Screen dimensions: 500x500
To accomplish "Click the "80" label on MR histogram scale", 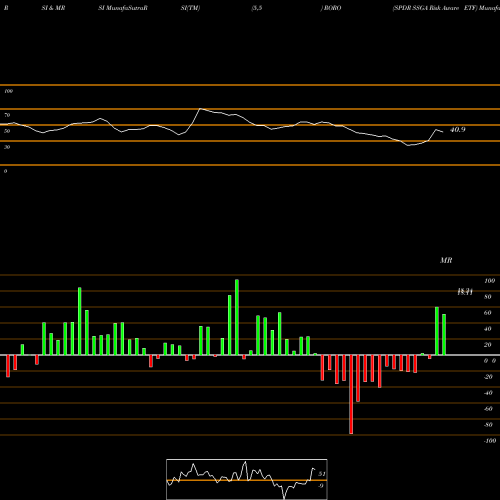I will (x=488, y=297).
